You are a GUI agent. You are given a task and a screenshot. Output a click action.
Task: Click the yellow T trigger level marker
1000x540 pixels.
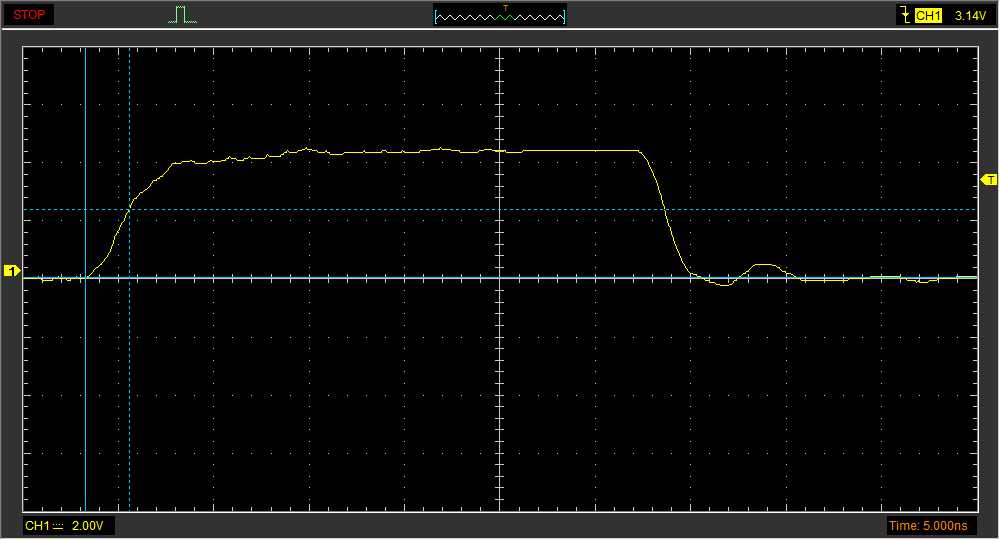(989, 180)
